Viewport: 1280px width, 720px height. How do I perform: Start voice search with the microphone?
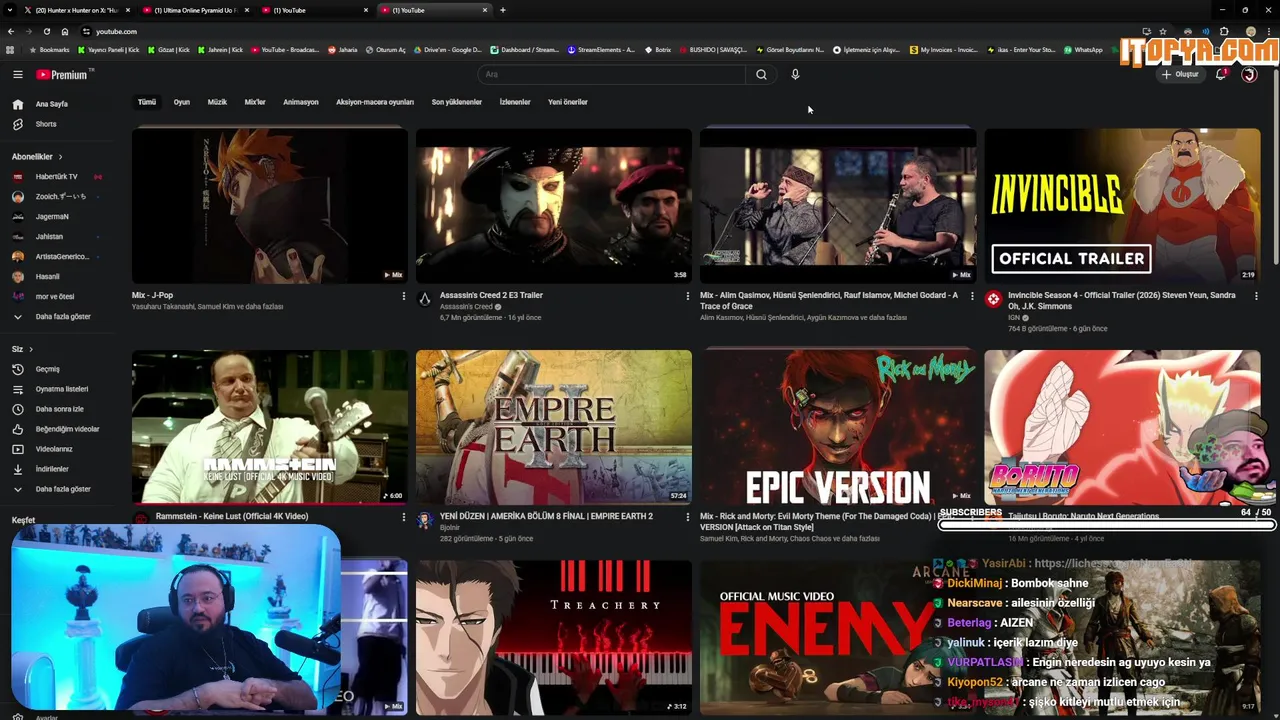(795, 74)
